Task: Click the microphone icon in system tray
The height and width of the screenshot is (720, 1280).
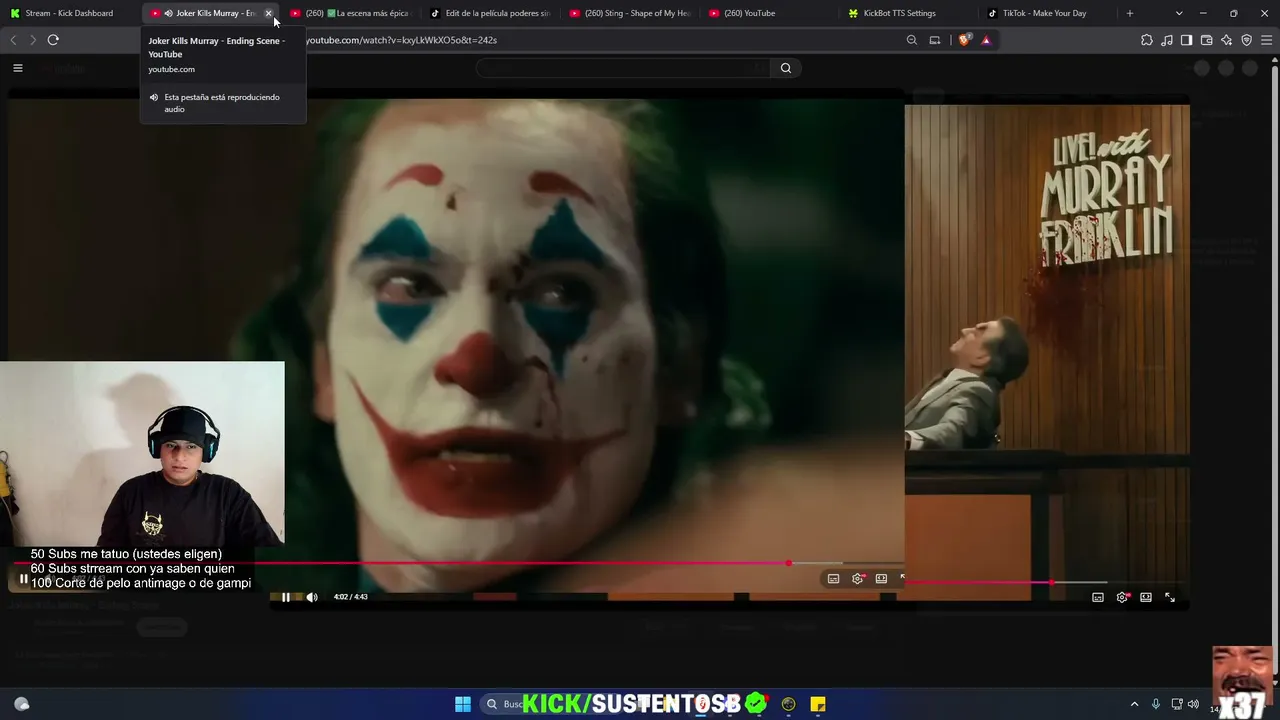Action: [1156, 704]
